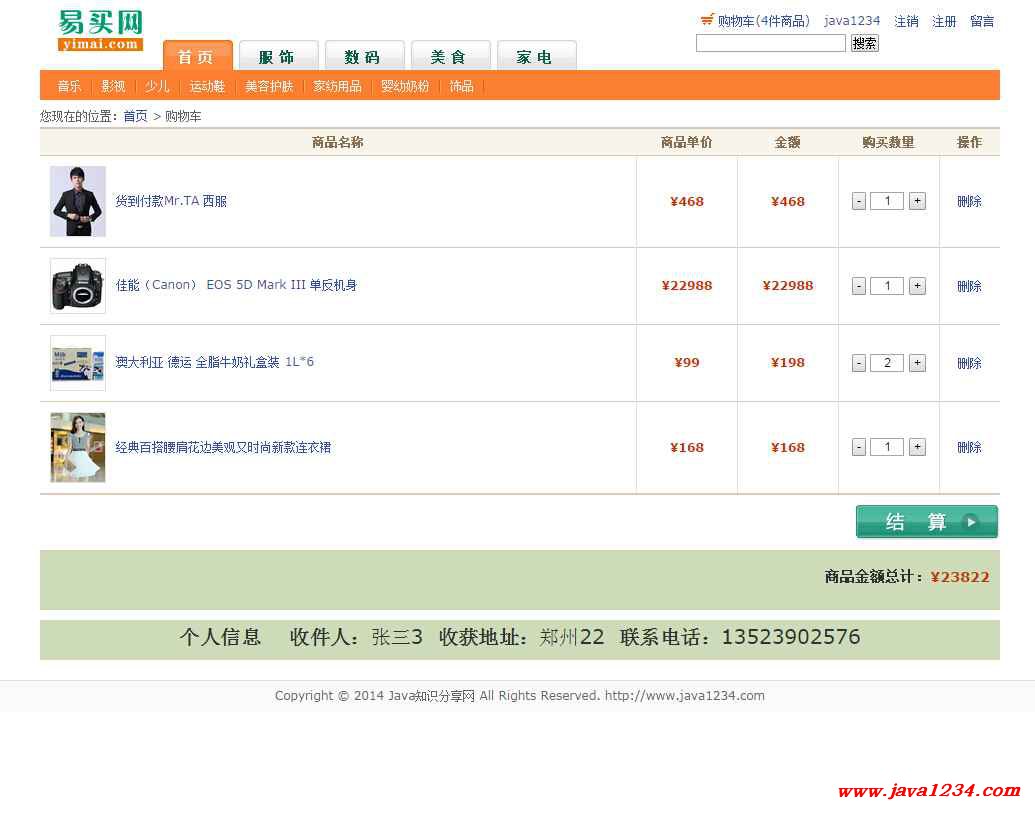Go to the 家电 tab
This screenshot has width=1035, height=814.
point(534,57)
